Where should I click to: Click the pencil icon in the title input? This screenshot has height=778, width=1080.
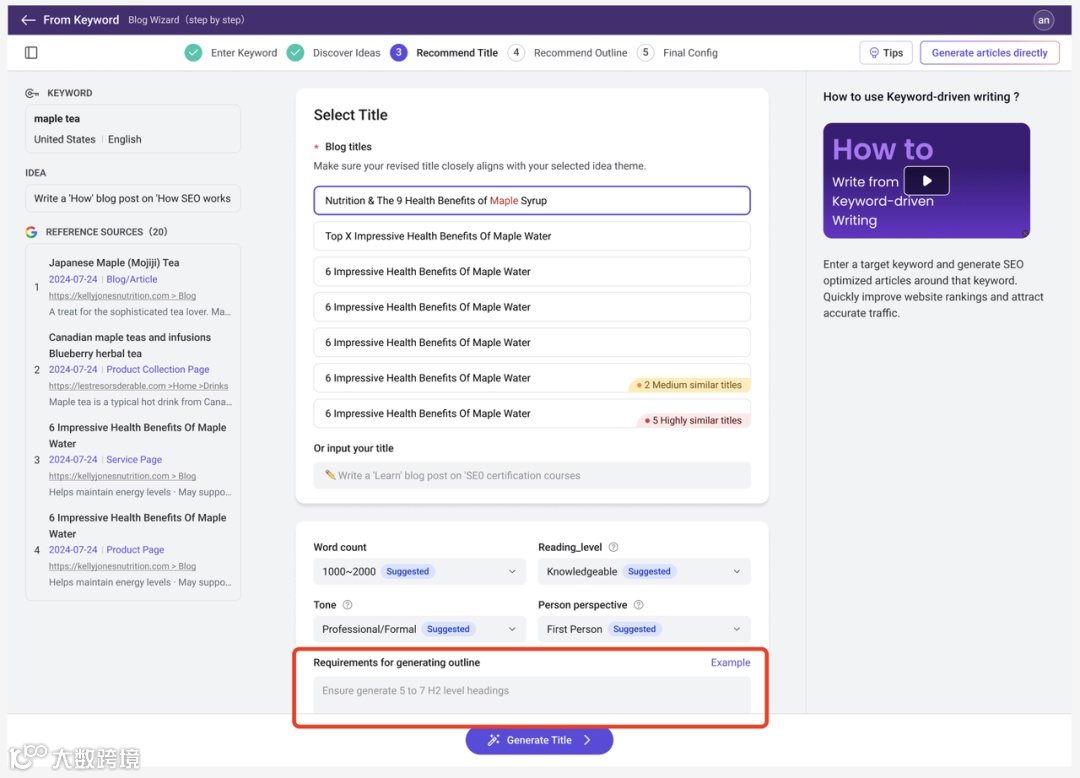pyautogui.click(x=330, y=474)
